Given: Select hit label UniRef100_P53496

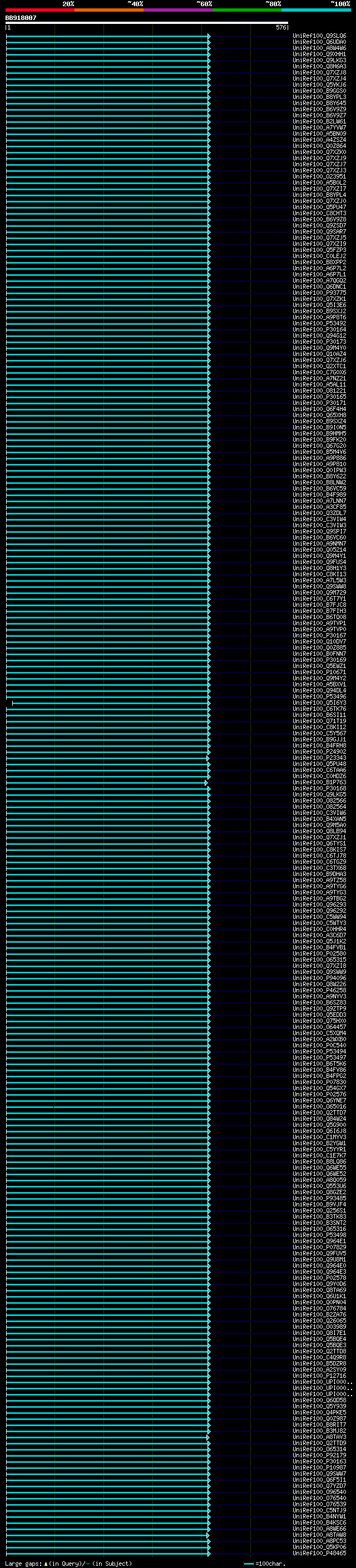Looking at the screenshot, I should coord(319,696).
